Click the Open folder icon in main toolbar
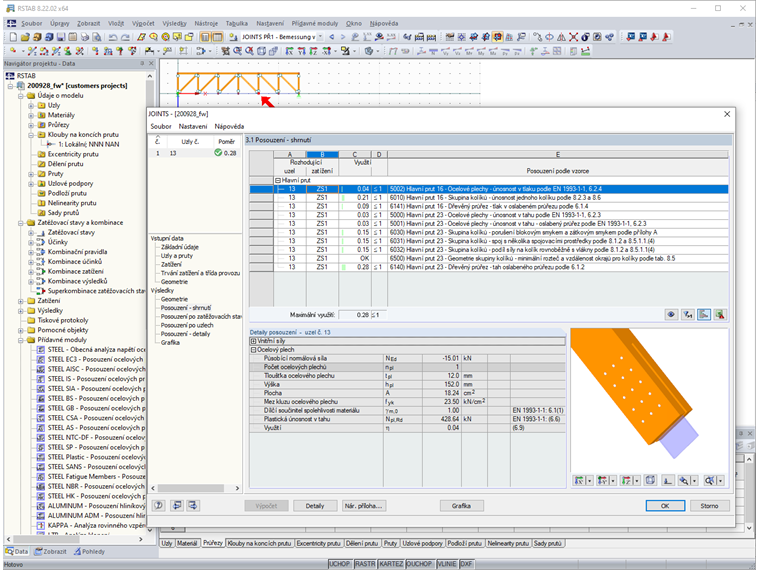The height and width of the screenshot is (570, 760). 25,37
